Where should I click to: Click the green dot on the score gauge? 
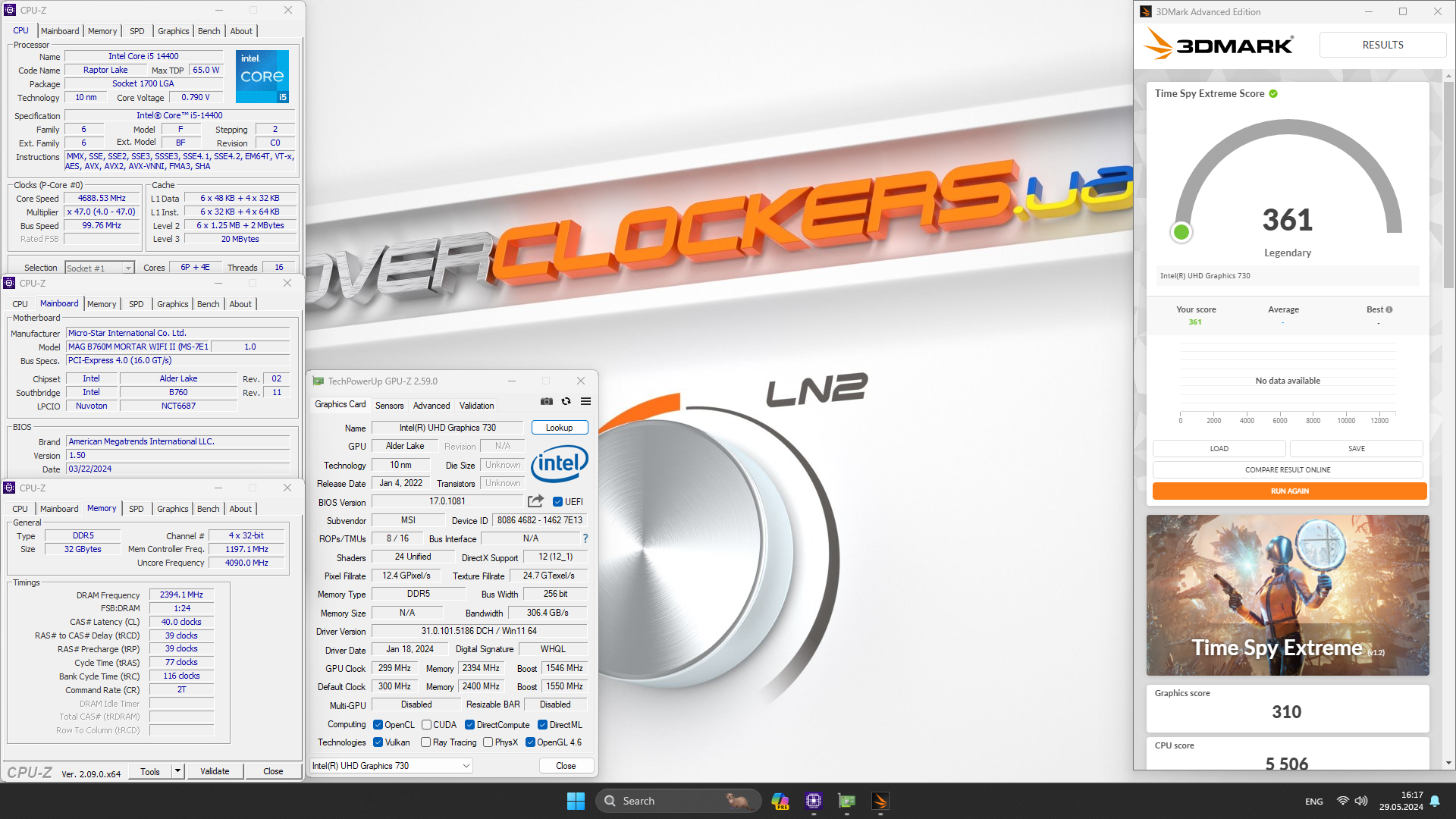point(1181,232)
